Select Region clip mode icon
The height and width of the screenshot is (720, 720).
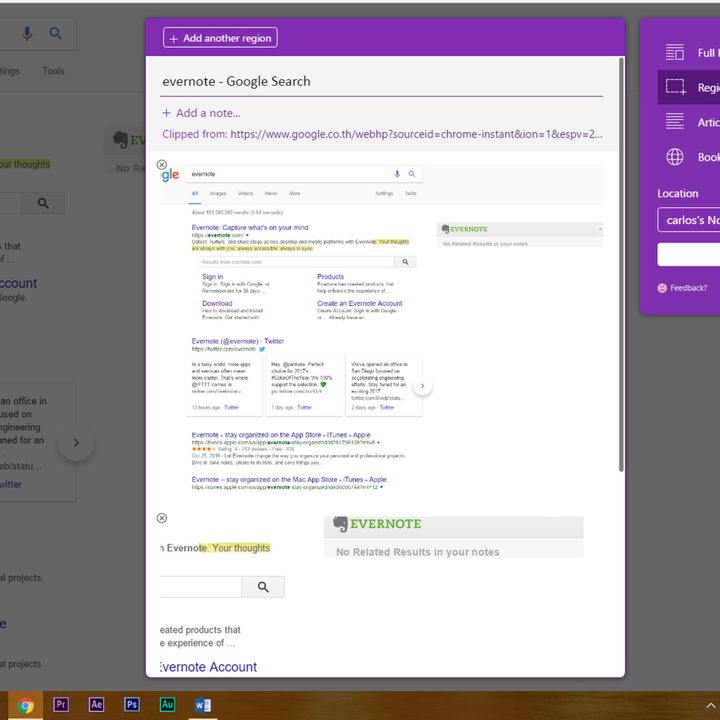click(675, 87)
